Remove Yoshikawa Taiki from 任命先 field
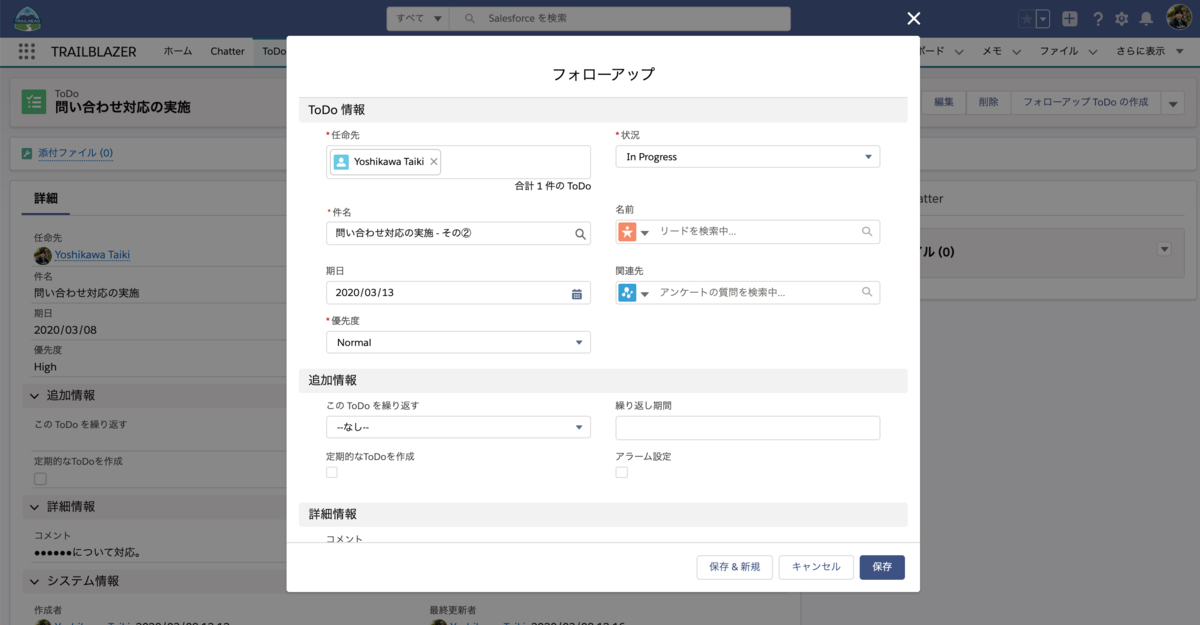 pos(434,161)
